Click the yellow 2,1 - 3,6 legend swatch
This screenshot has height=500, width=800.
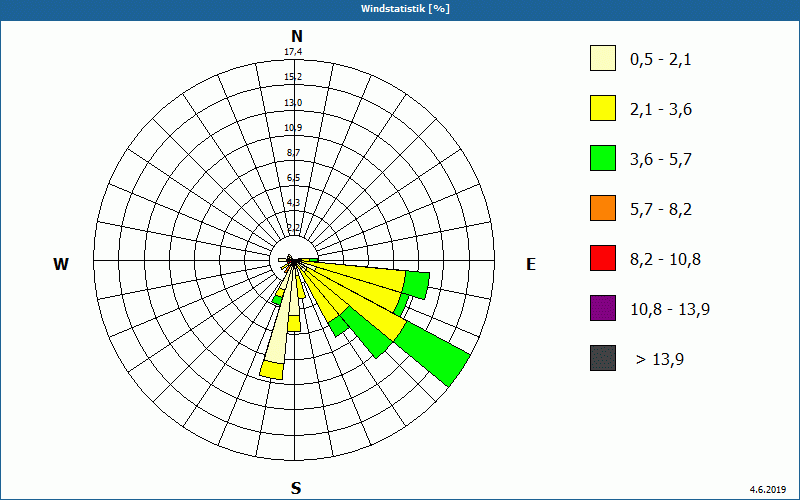click(x=603, y=108)
